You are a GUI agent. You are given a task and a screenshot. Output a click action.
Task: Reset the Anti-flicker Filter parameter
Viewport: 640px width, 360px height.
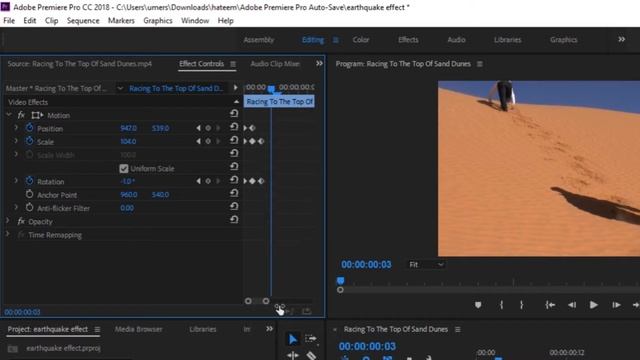(x=234, y=206)
